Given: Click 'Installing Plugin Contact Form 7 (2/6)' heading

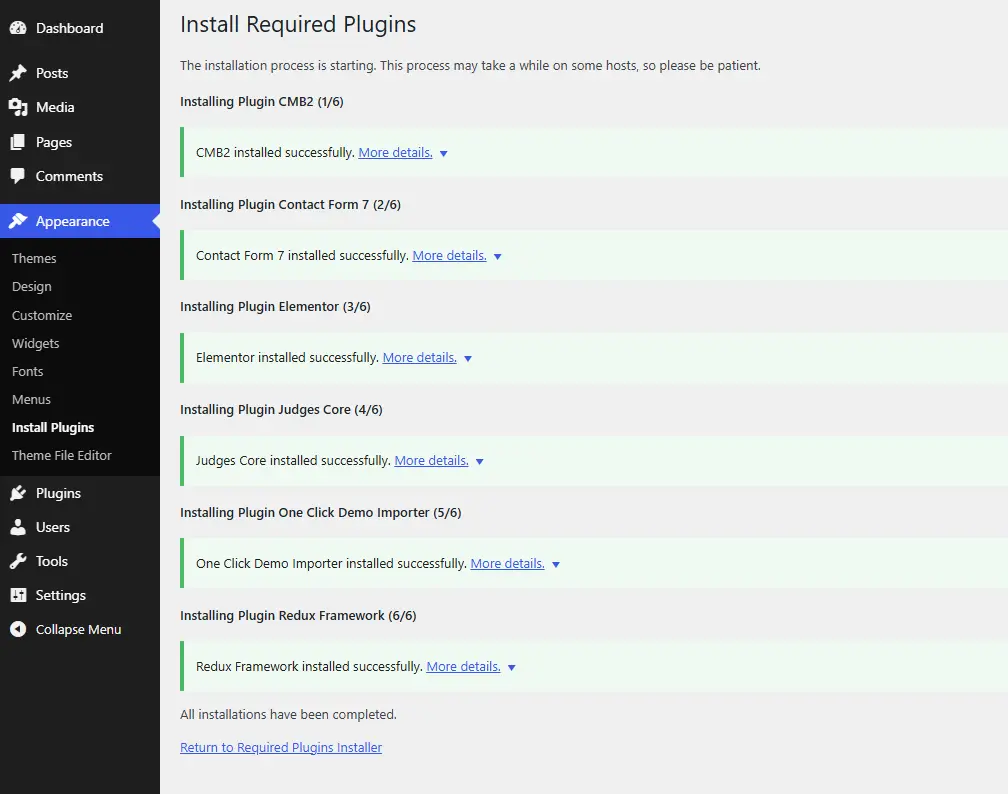Looking at the screenshot, I should pyautogui.click(x=291, y=204).
